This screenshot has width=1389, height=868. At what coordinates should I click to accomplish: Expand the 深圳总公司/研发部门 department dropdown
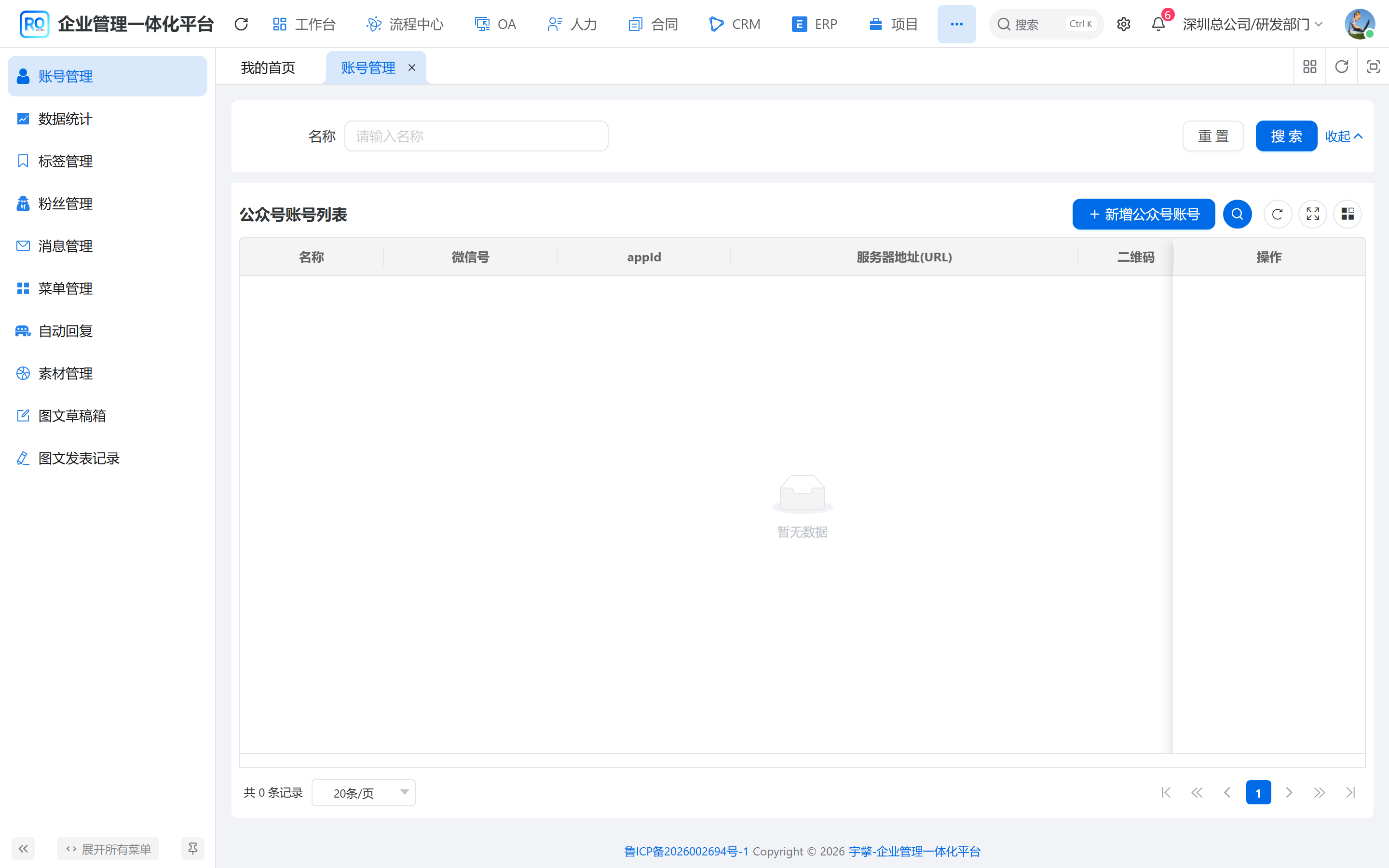click(x=1253, y=24)
